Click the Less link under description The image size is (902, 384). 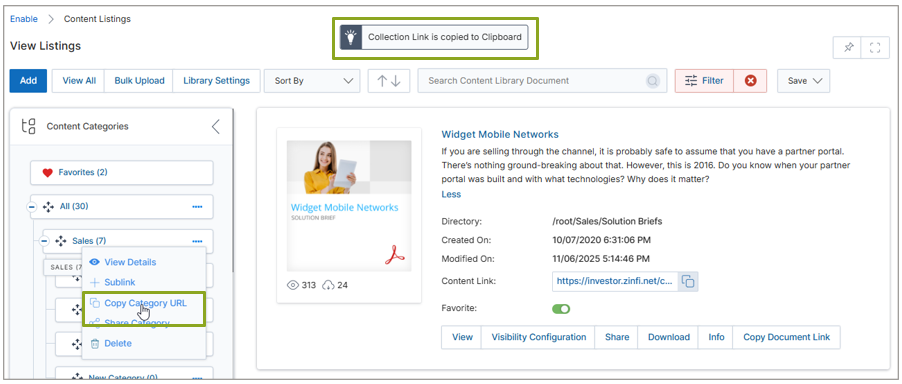tap(451, 194)
